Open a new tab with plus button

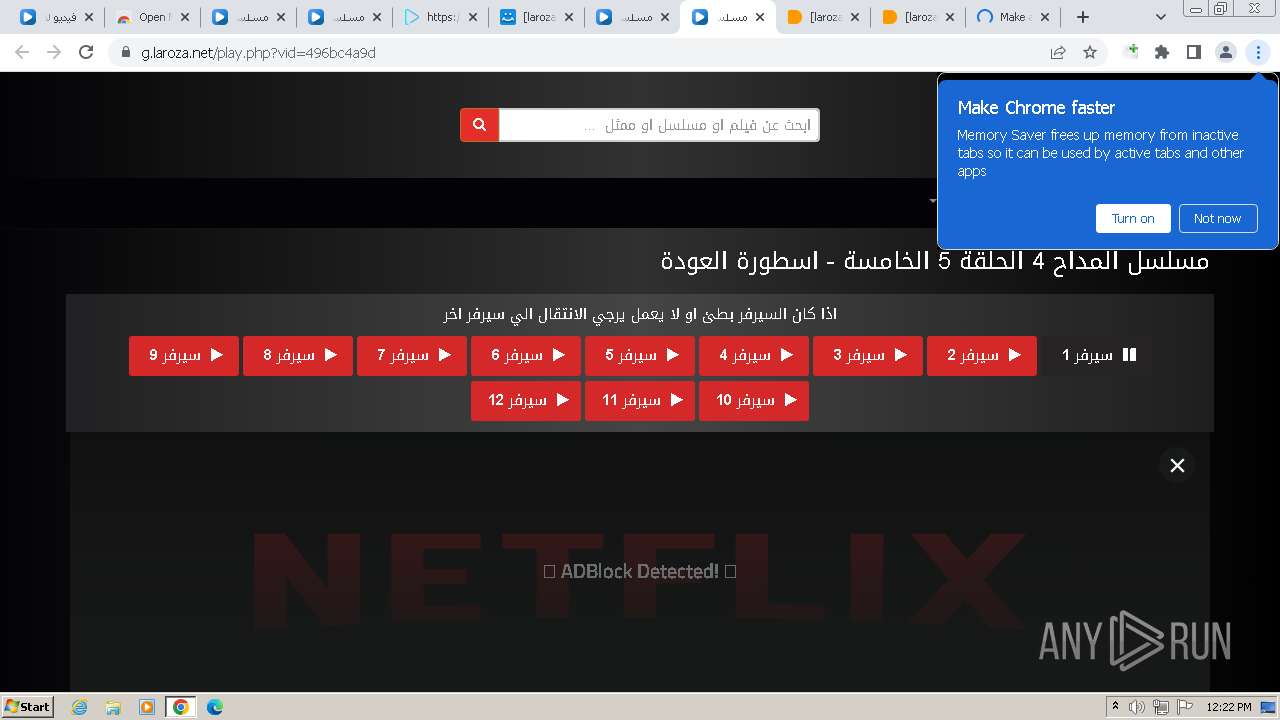1083,17
